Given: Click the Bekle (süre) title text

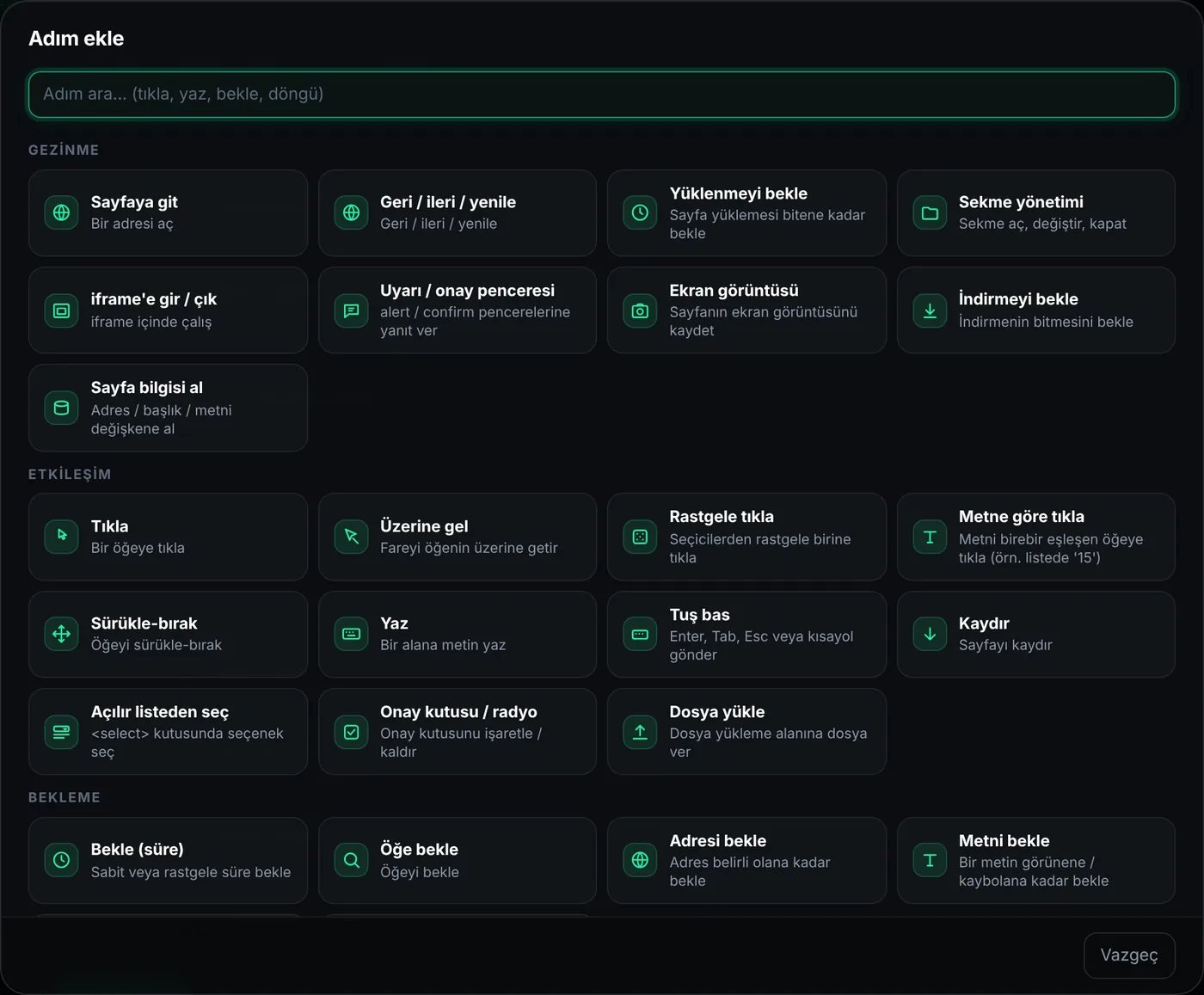Looking at the screenshot, I should pos(138,850).
